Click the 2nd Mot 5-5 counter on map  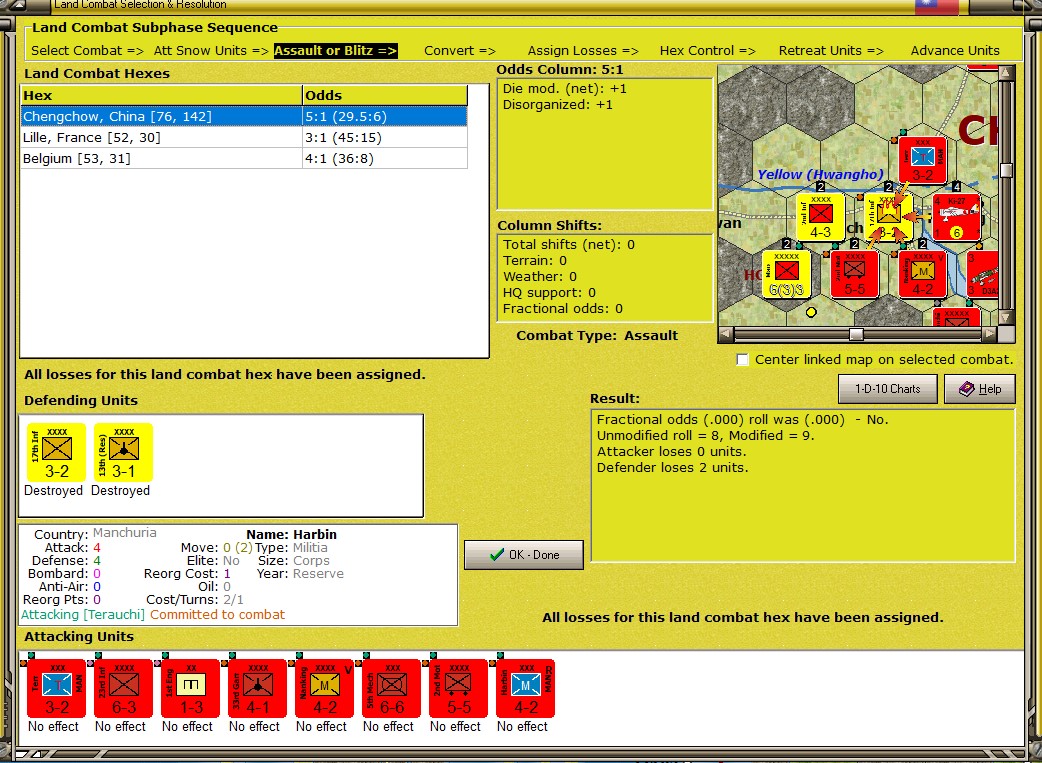pyautogui.click(x=855, y=274)
